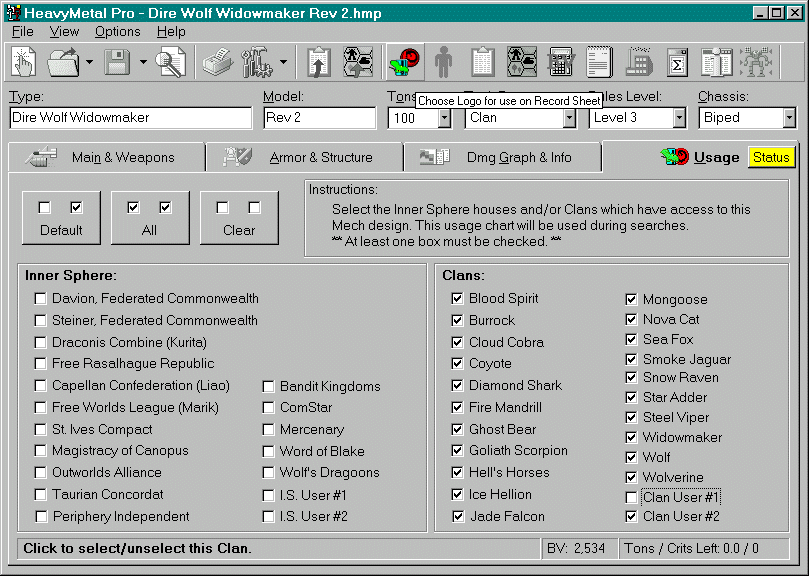Uncheck the Jade Falcon clan checkbox
This screenshot has width=809, height=576.
pyautogui.click(x=458, y=517)
